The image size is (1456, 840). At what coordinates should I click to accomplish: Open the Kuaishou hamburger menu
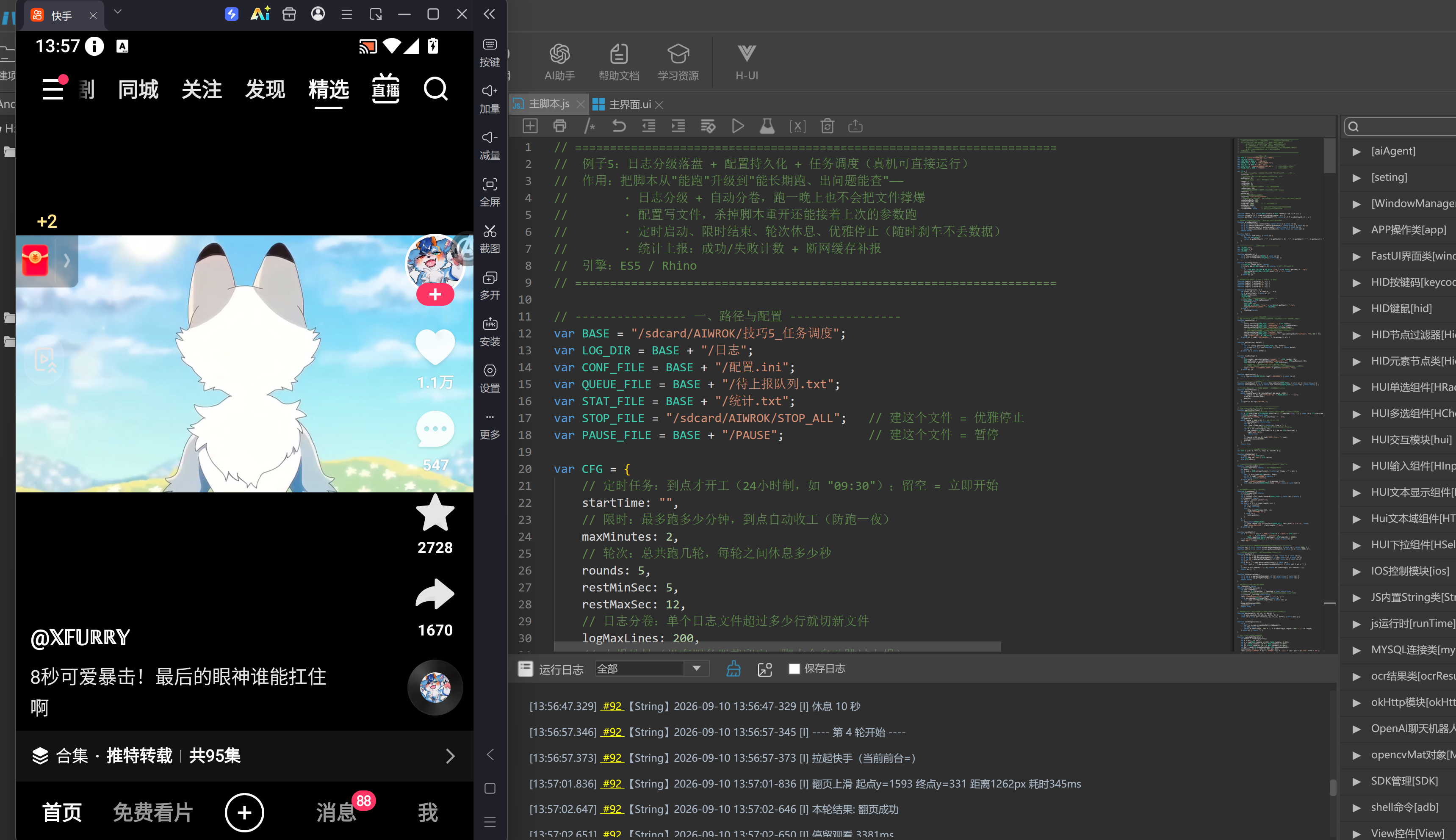(54, 89)
